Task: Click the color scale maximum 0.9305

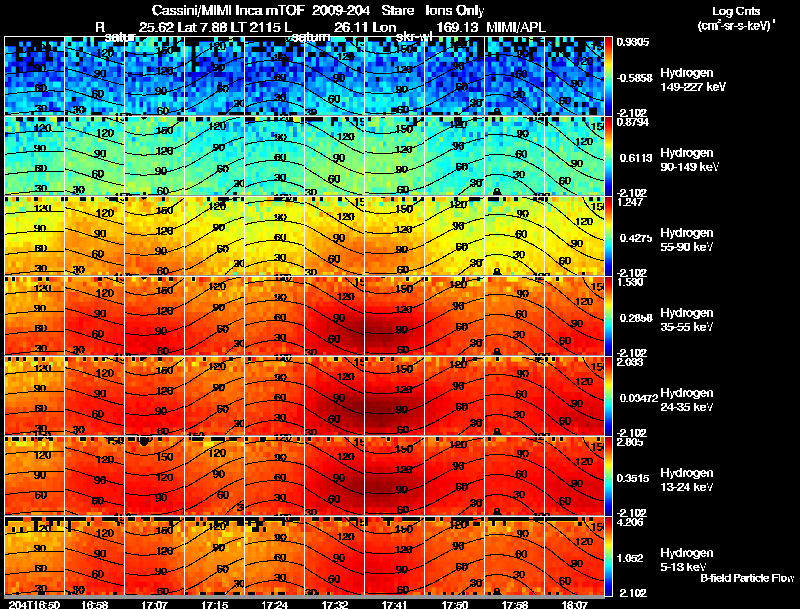Action: tap(633, 42)
